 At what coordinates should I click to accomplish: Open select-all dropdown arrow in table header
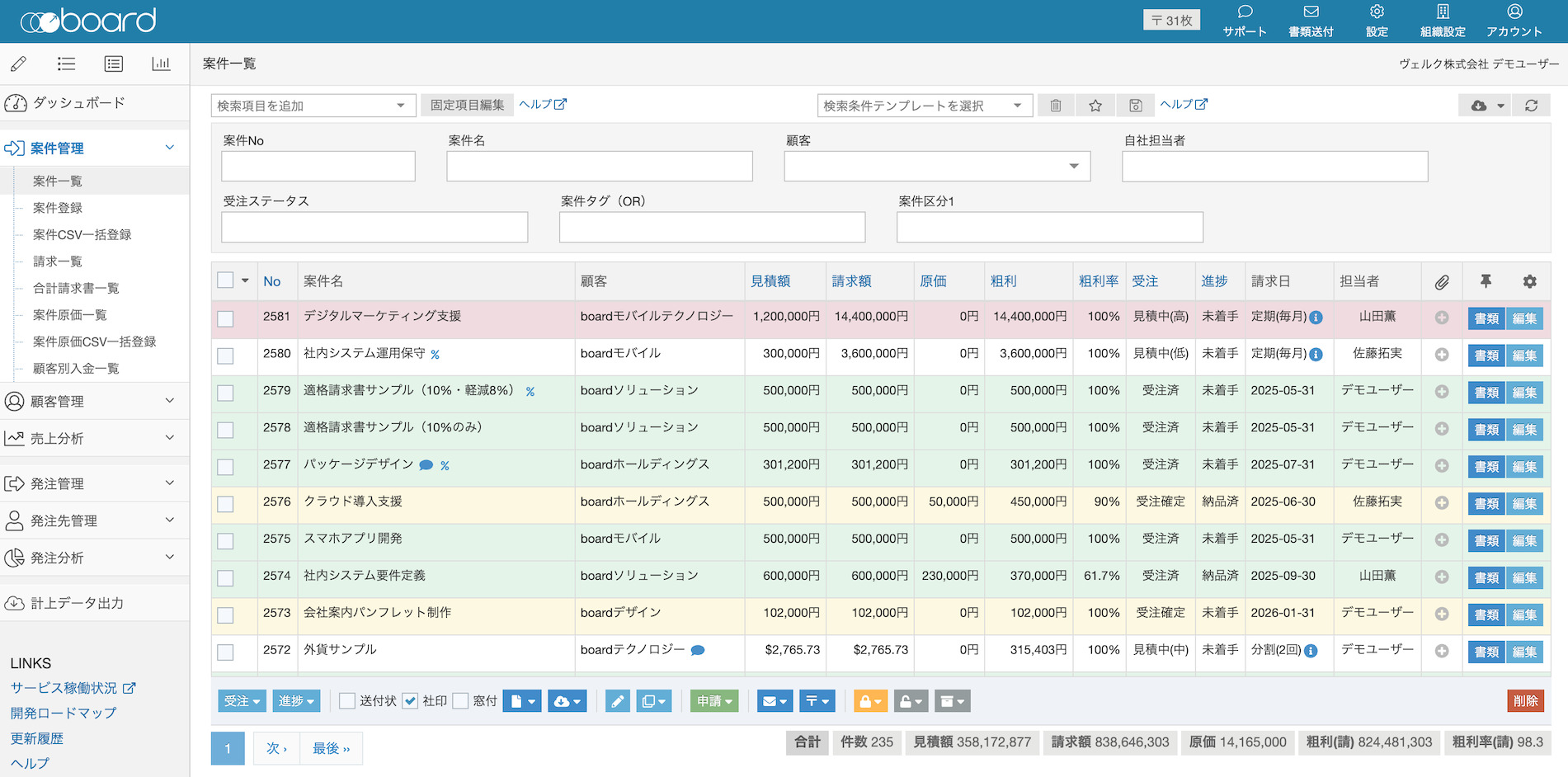coord(245,281)
